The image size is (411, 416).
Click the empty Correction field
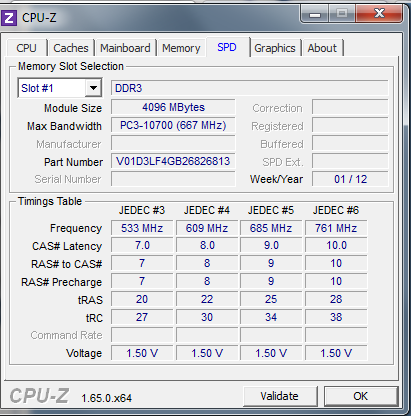click(x=350, y=107)
